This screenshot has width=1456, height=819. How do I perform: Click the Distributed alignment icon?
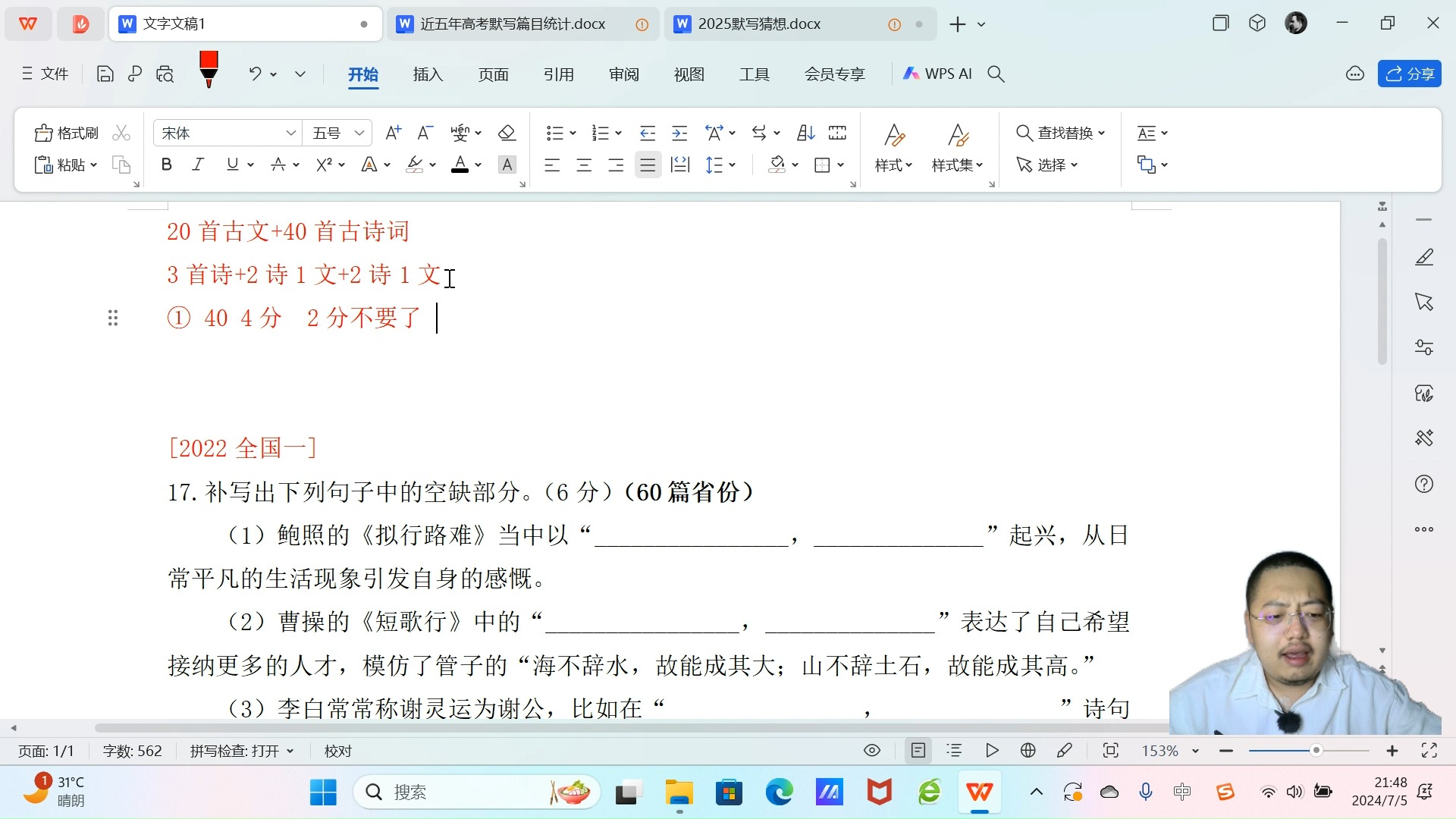tap(680, 165)
